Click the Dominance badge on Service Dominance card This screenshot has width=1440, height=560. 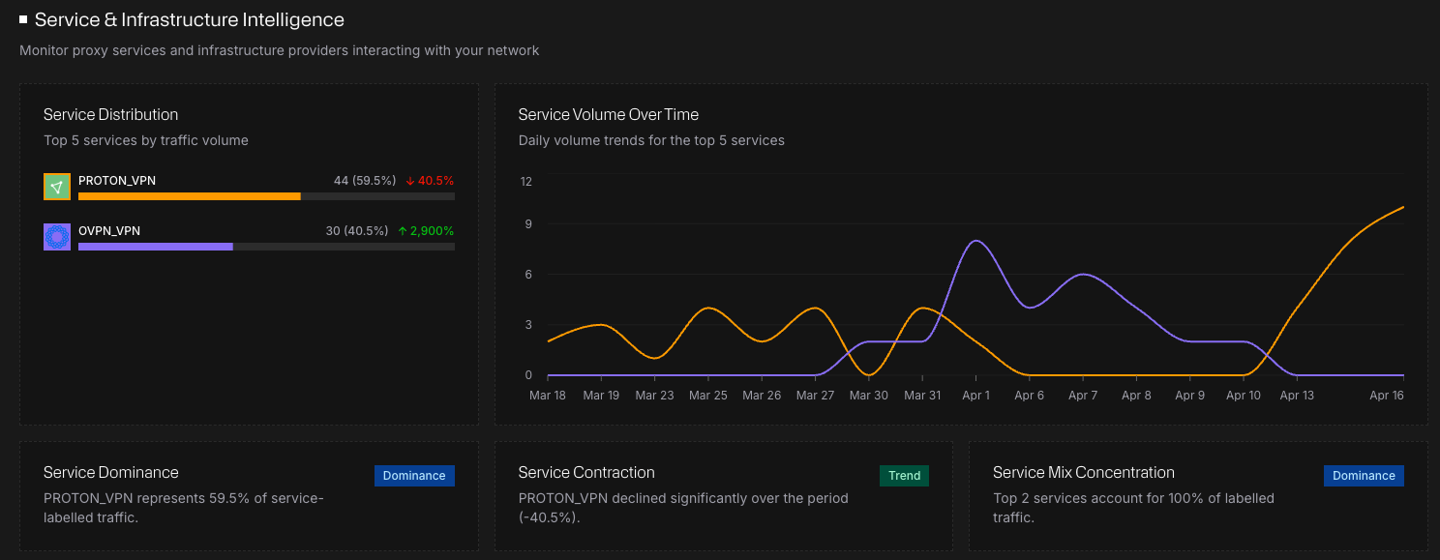tap(414, 476)
